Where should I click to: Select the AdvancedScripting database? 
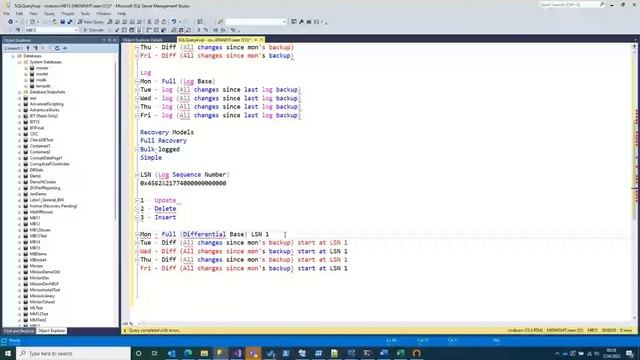tap(47, 104)
